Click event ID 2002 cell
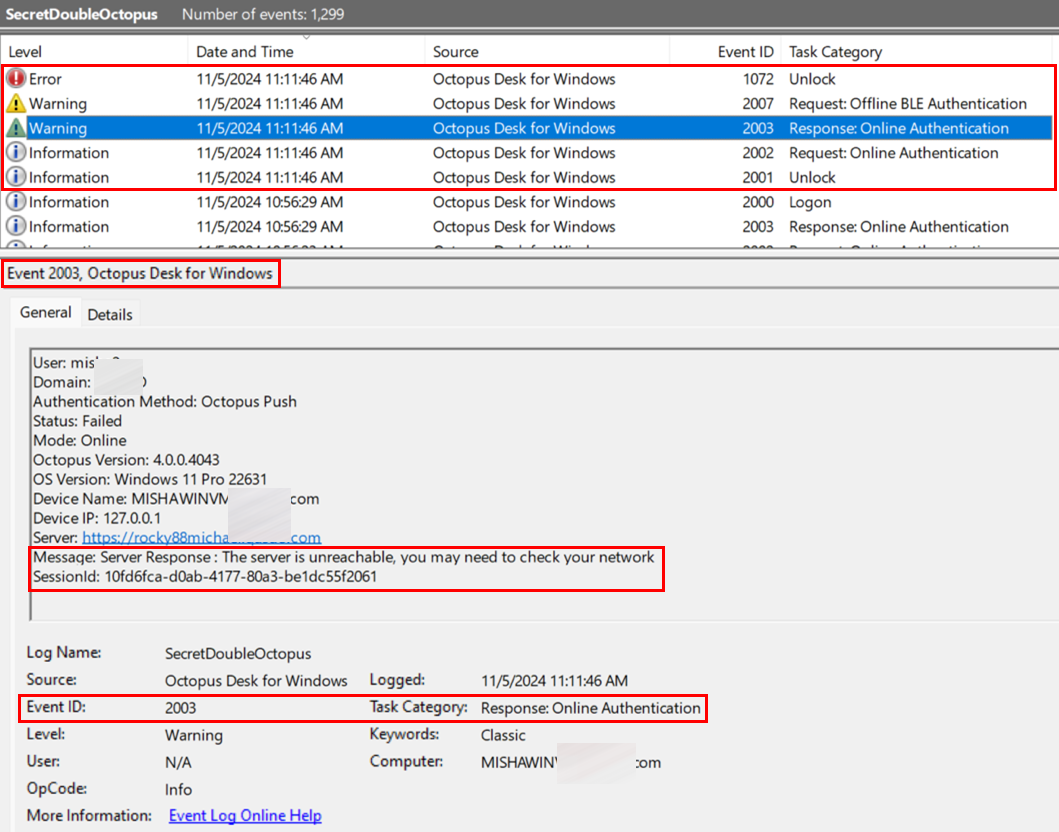Screen dimensions: 1059x832 click(x=758, y=153)
